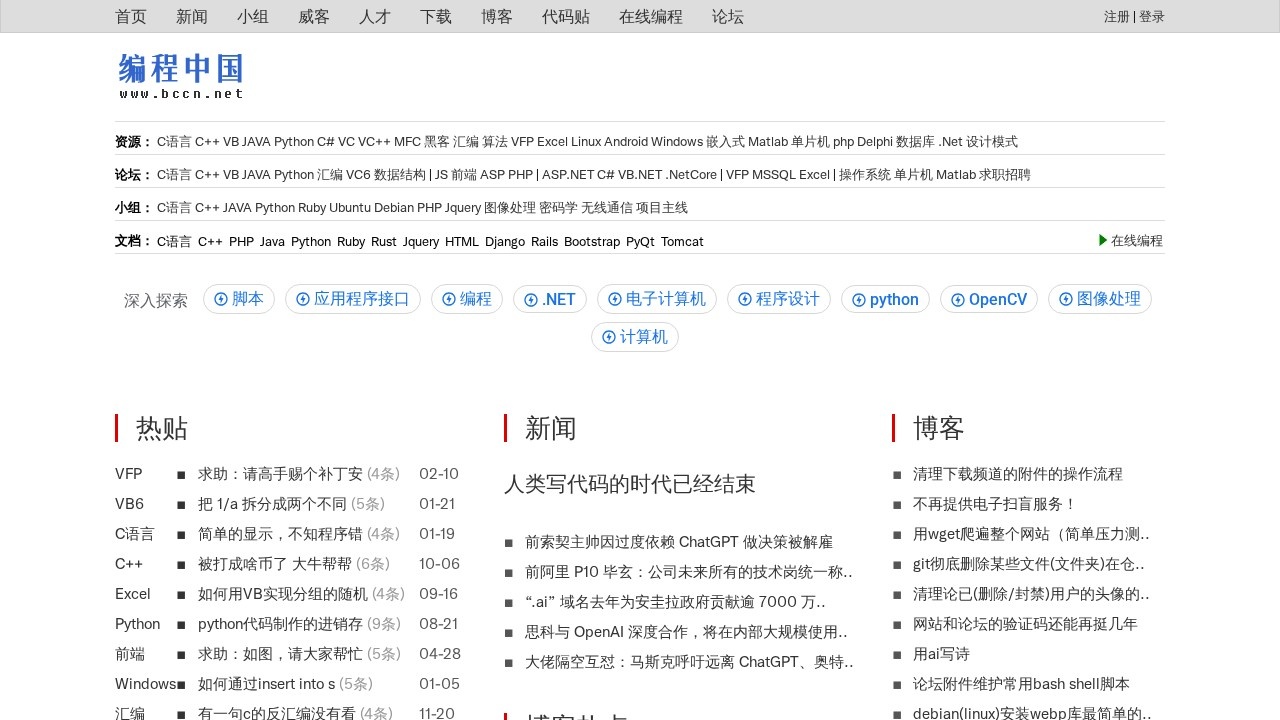Go to 代码贴 via the top menu
The width and height of the screenshot is (1280, 720).
[565, 16]
